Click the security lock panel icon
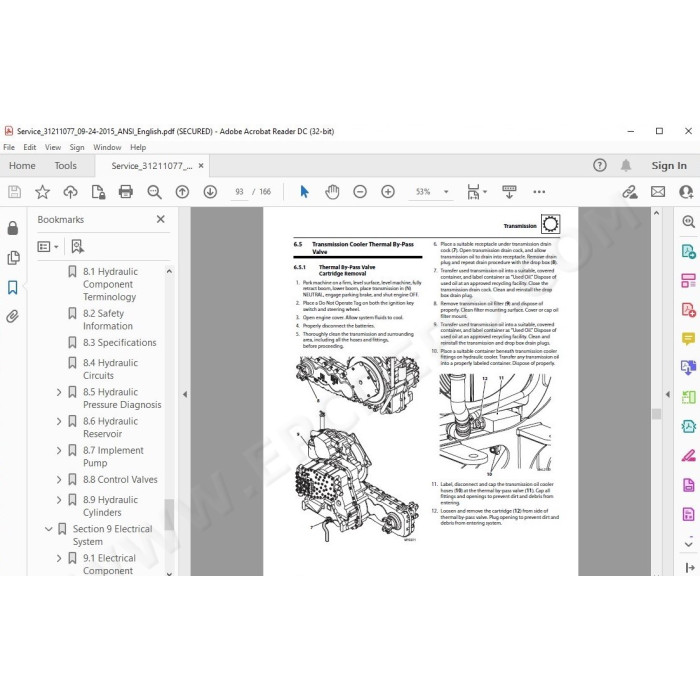 coord(13,228)
